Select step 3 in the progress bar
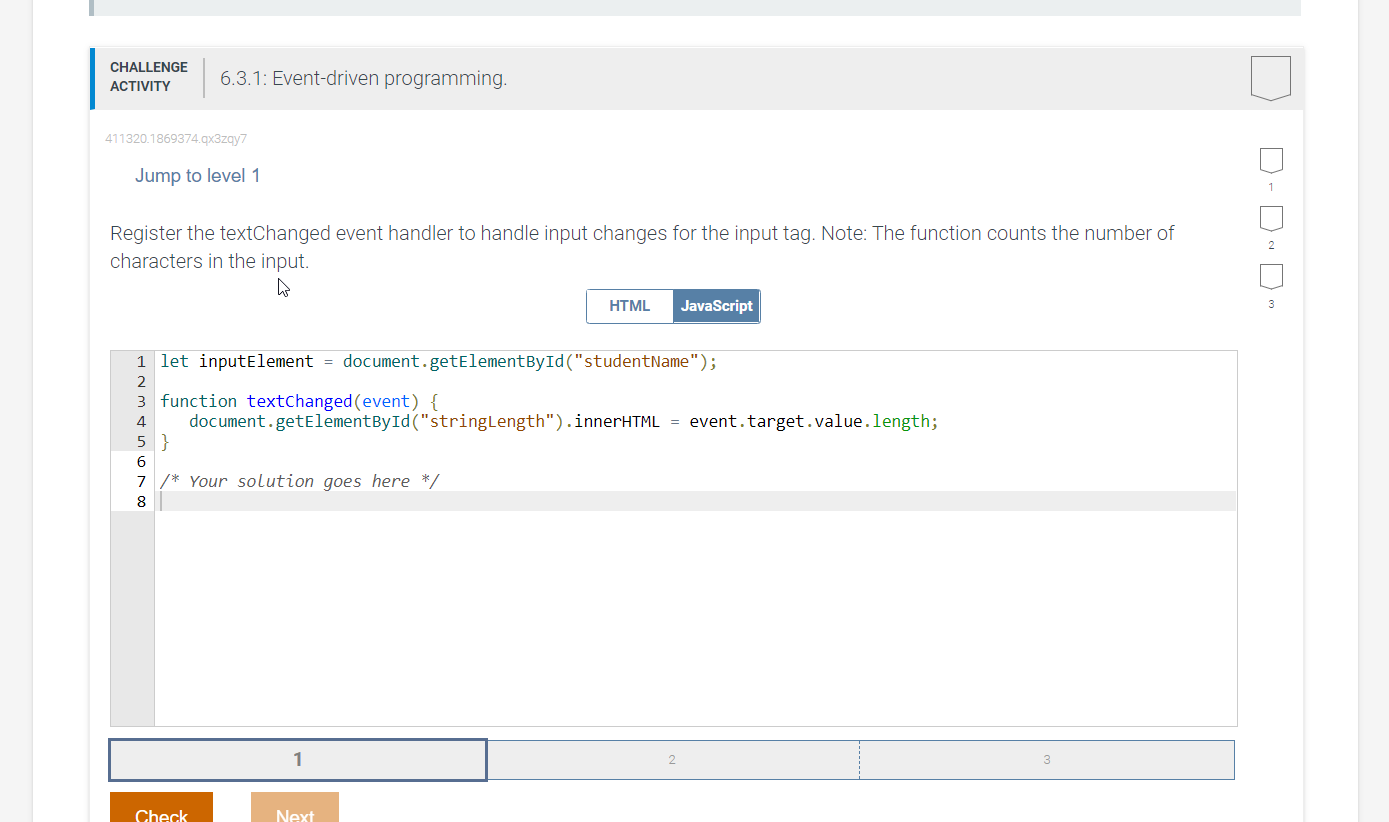 (x=1046, y=759)
